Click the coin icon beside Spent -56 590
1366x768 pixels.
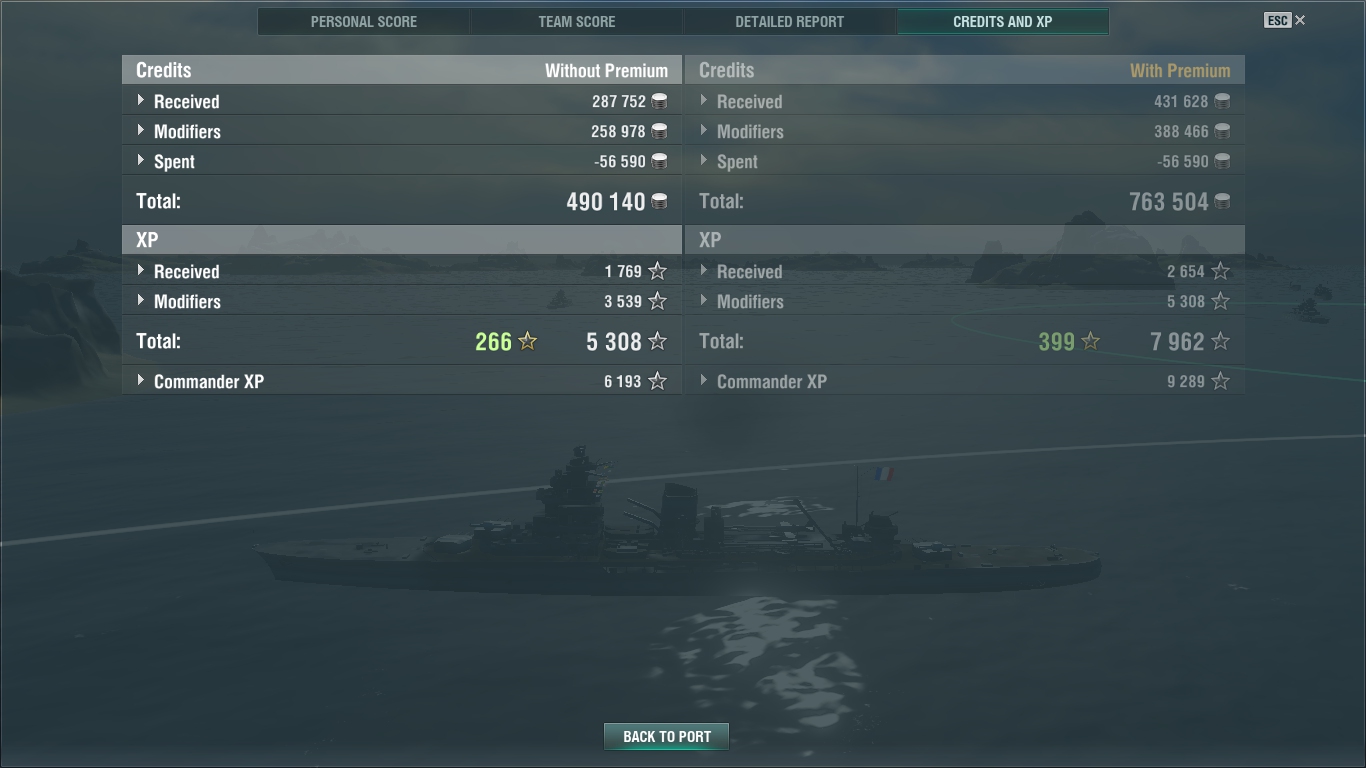point(659,161)
